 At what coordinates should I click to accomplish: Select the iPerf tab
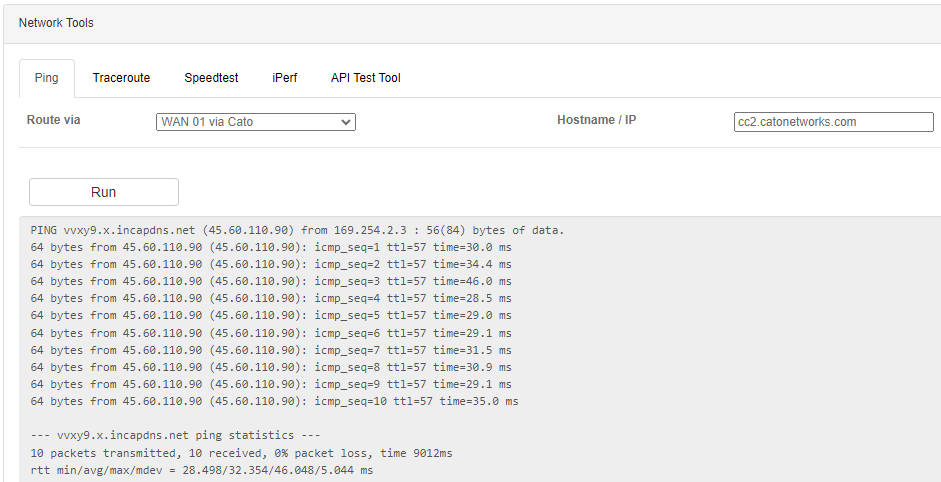pyautogui.click(x=284, y=78)
